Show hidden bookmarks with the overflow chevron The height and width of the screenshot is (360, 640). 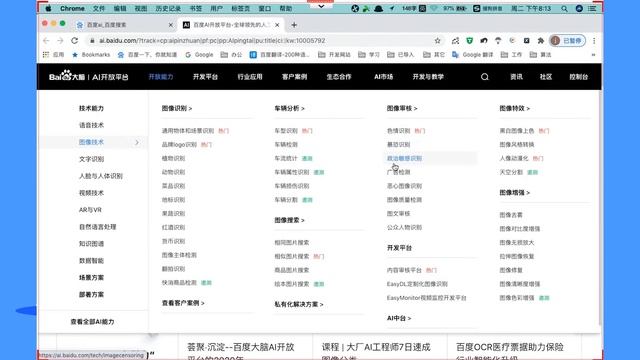click(x=593, y=55)
